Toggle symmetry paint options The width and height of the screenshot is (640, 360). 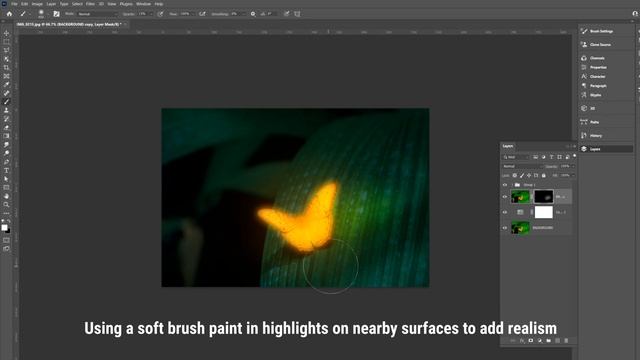(297, 14)
